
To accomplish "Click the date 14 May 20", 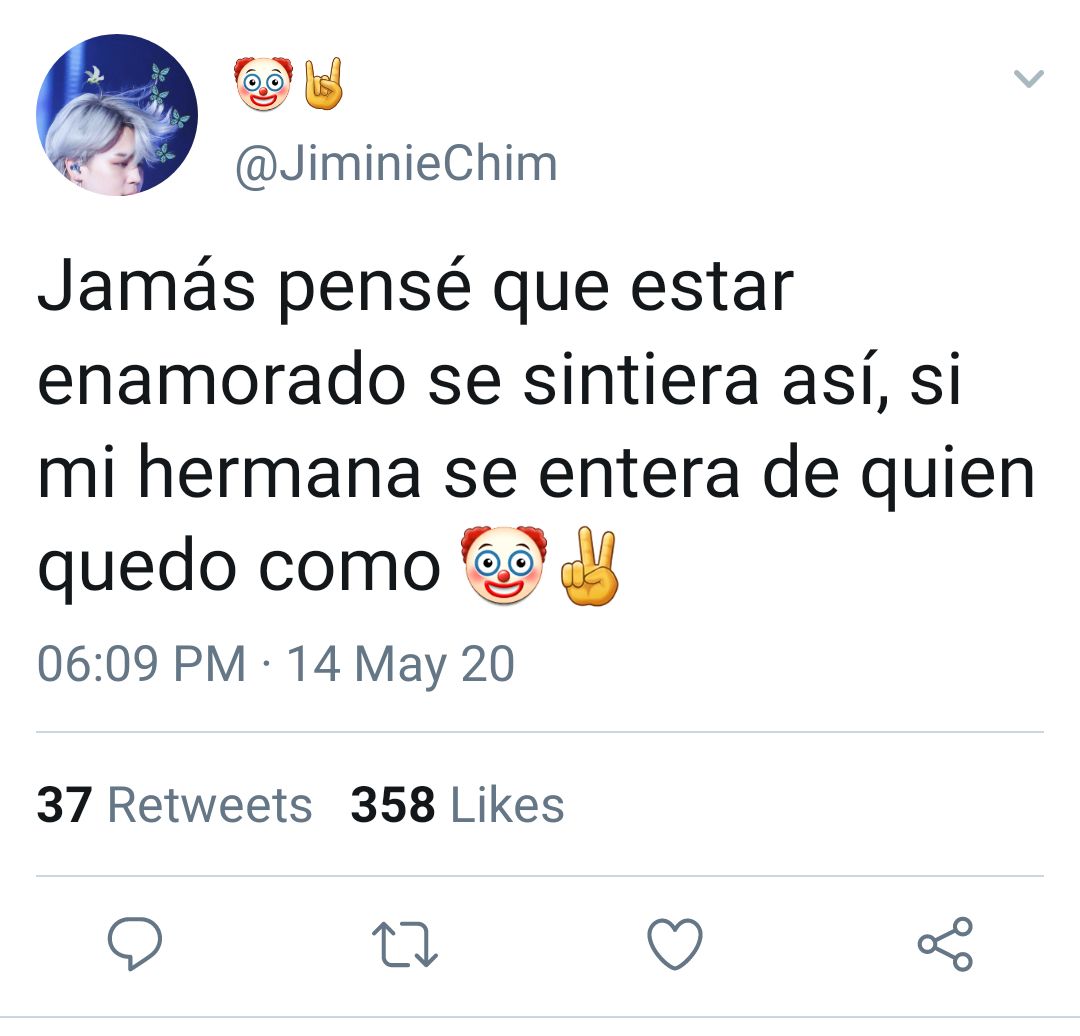I will 400,664.
